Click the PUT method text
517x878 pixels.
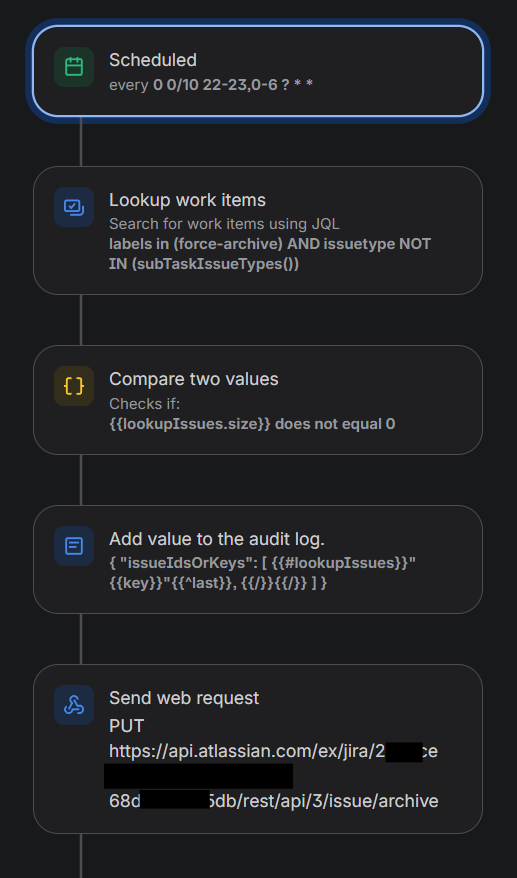tap(127, 726)
